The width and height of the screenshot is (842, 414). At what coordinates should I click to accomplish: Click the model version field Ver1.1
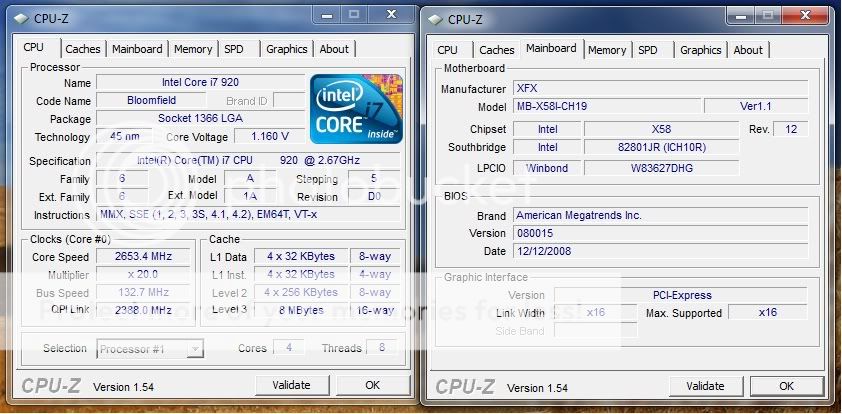pyautogui.click(x=756, y=106)
